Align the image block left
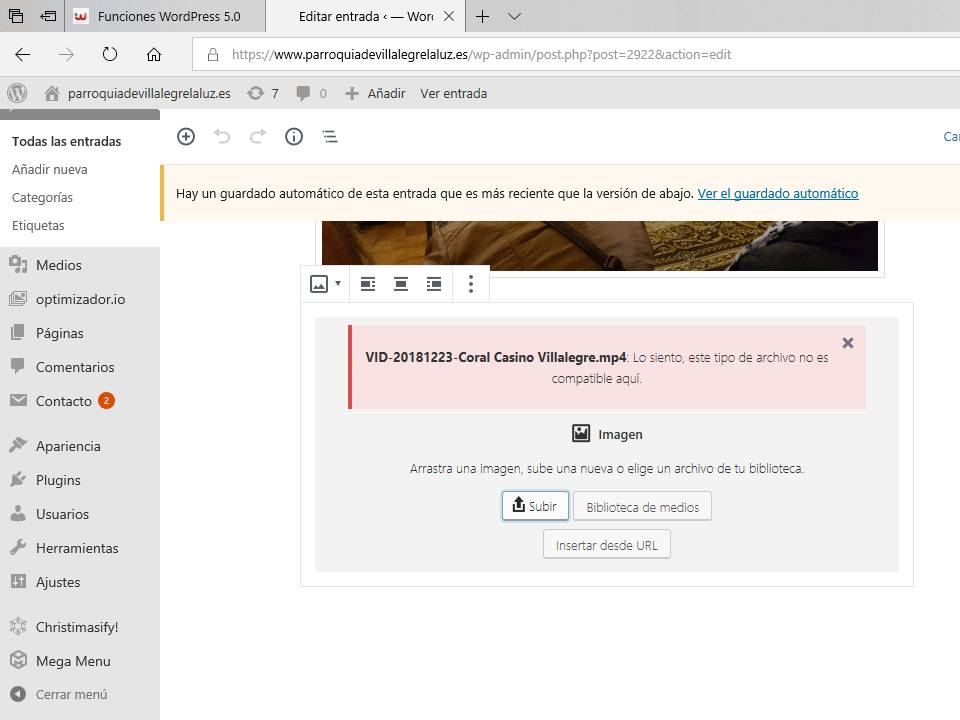The width and height of the screenshot is (960, 720). [368, 284]
